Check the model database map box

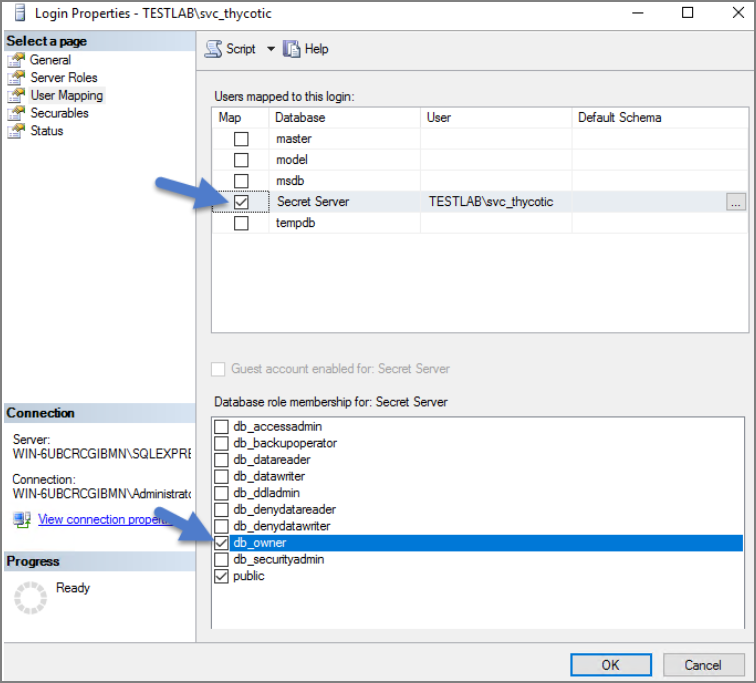(x=241, y=160)
